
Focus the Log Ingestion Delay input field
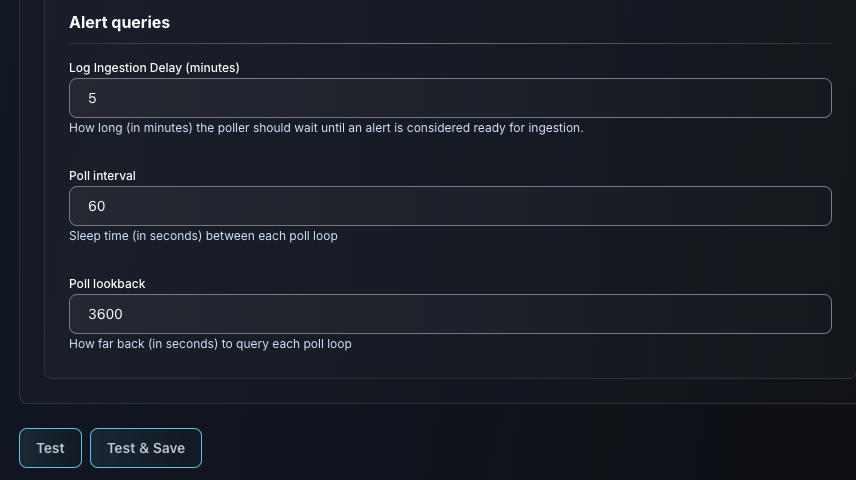coord(450,98)
